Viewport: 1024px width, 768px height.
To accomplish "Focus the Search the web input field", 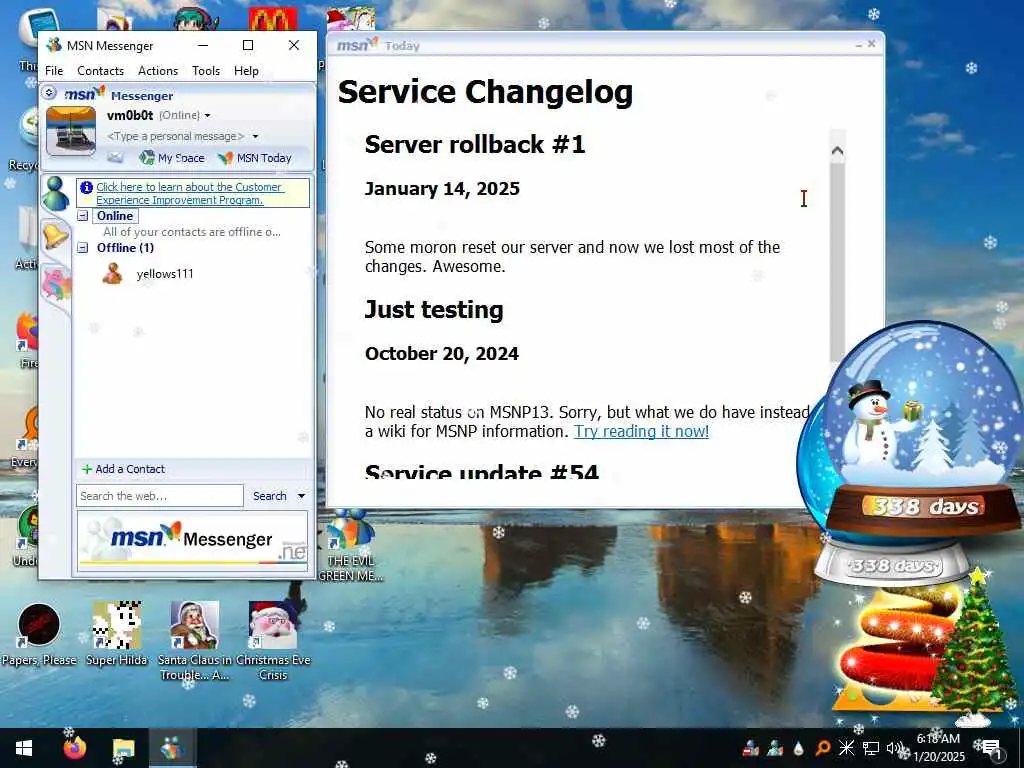I will [160, 496].
